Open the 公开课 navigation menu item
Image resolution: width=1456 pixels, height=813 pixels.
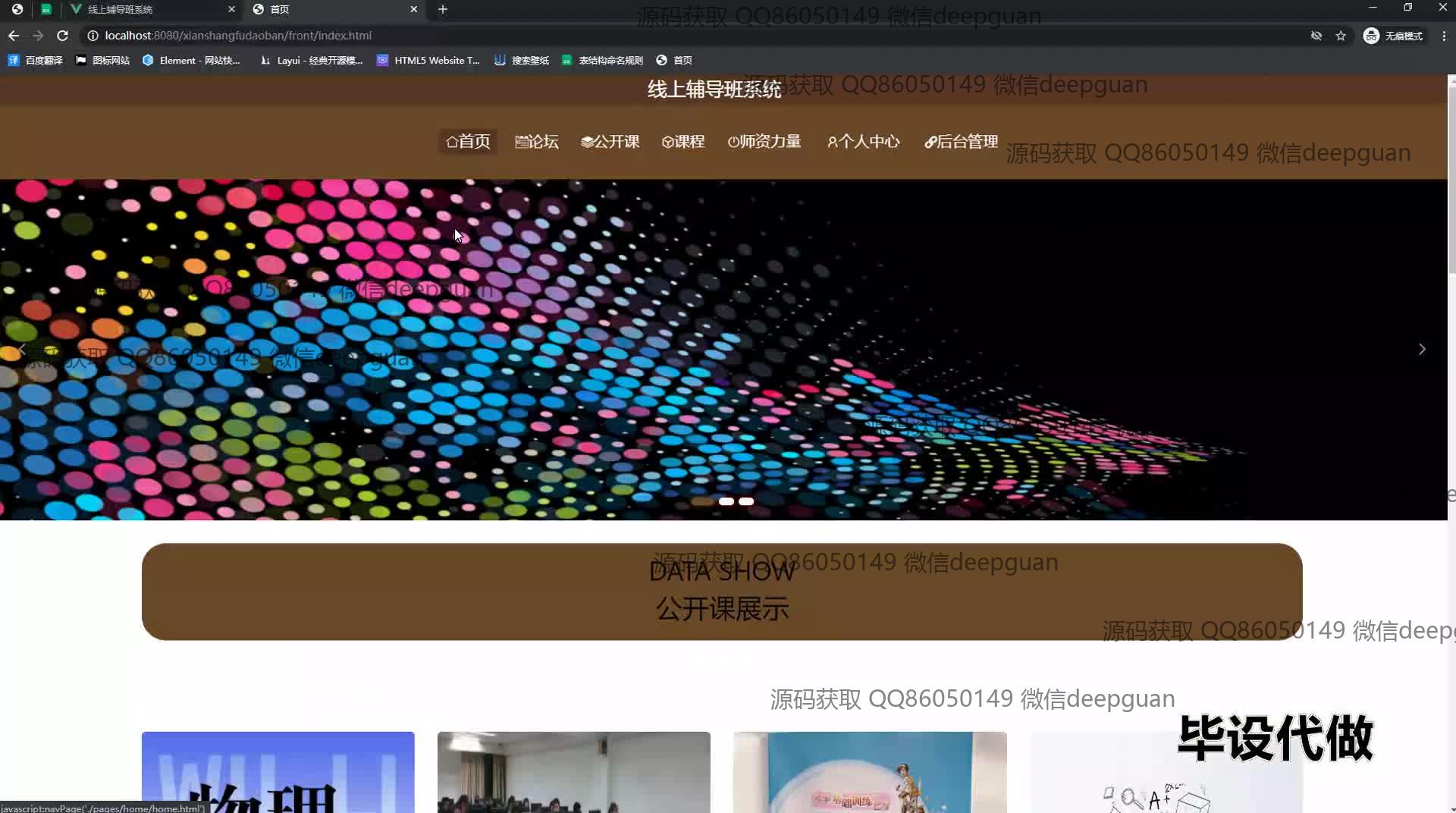point(610,142)
